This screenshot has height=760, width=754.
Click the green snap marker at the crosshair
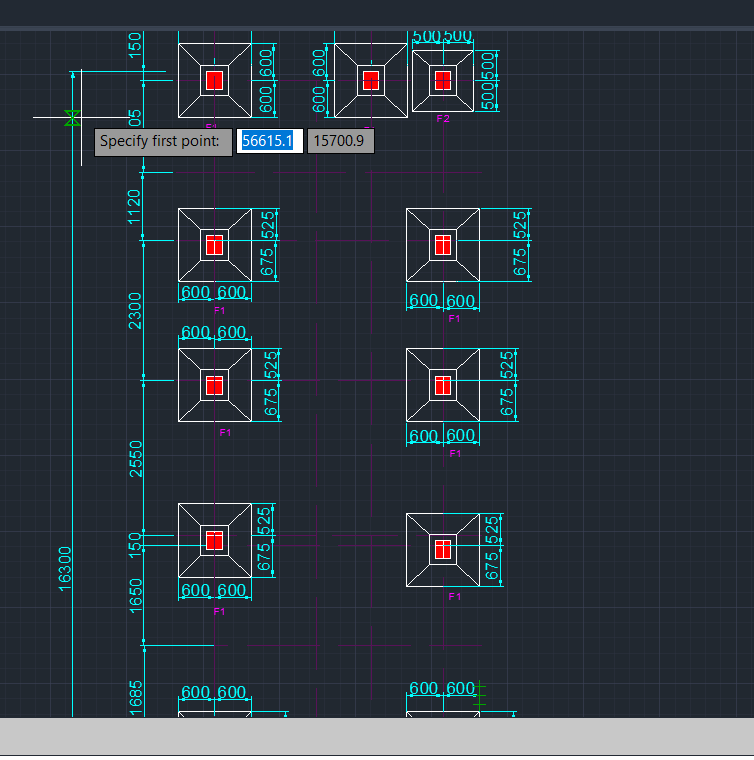72,118
